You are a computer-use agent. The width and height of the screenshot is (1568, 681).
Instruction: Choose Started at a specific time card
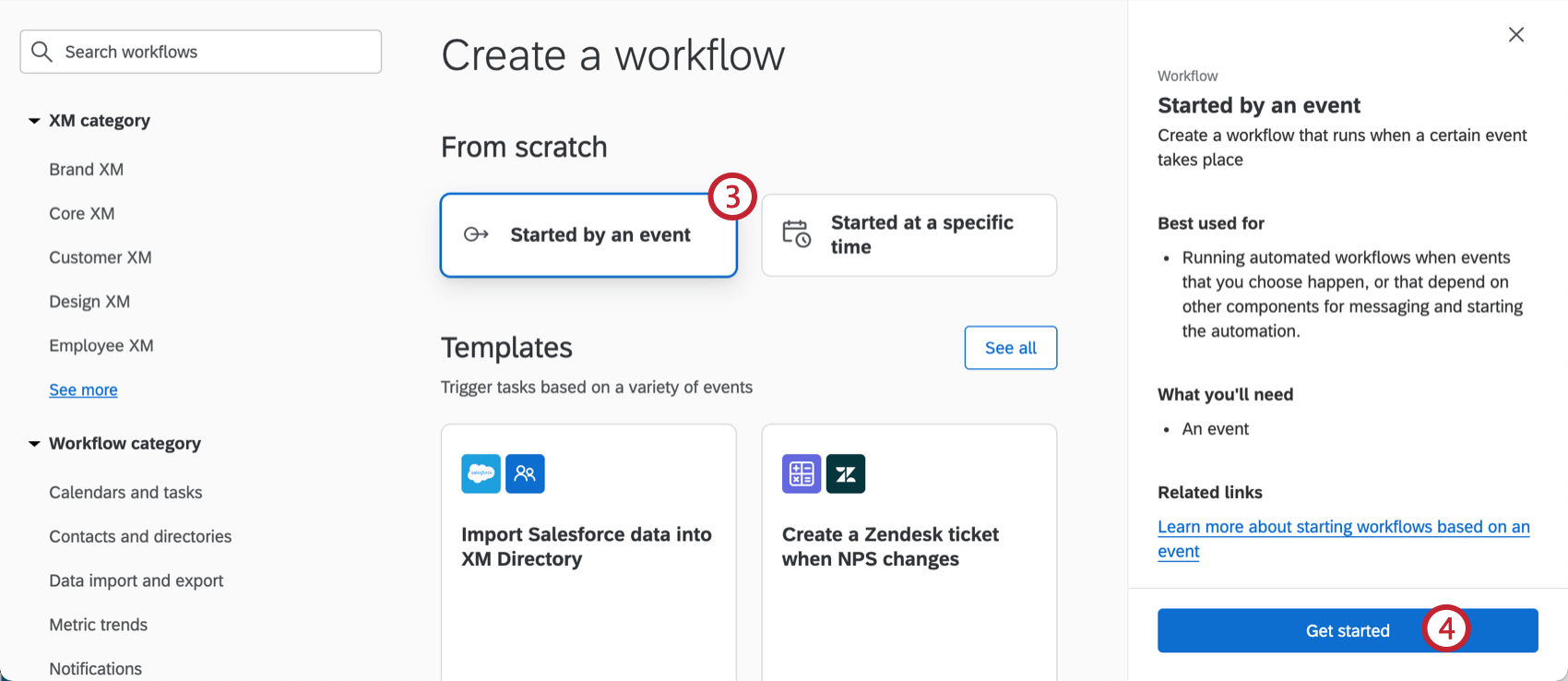click(x=909, y=235)
